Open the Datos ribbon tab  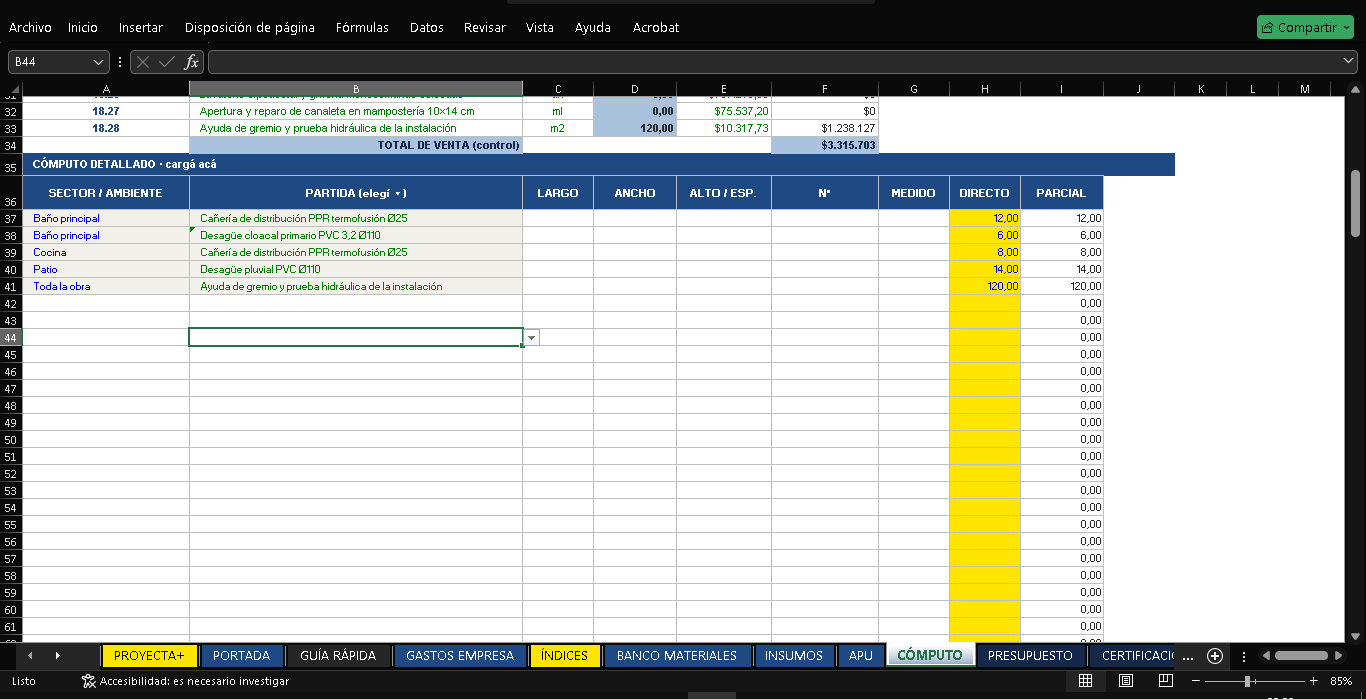coord(427,28)
